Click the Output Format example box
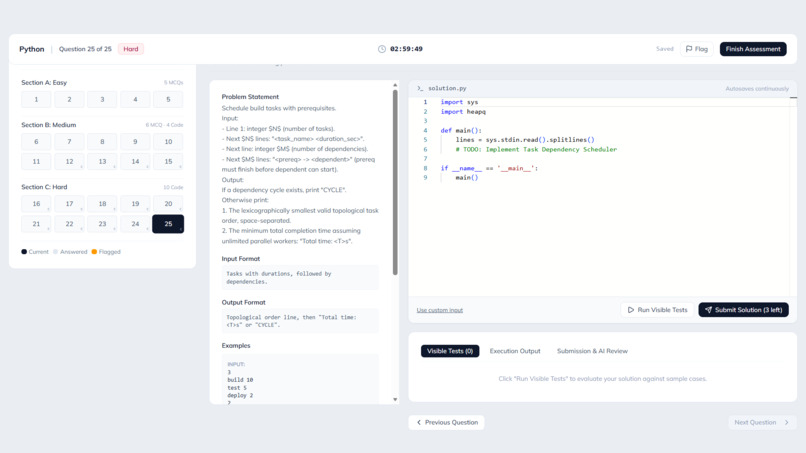Image resolution: width=806 pixels, height=453 pixels. tap(300, 321)
